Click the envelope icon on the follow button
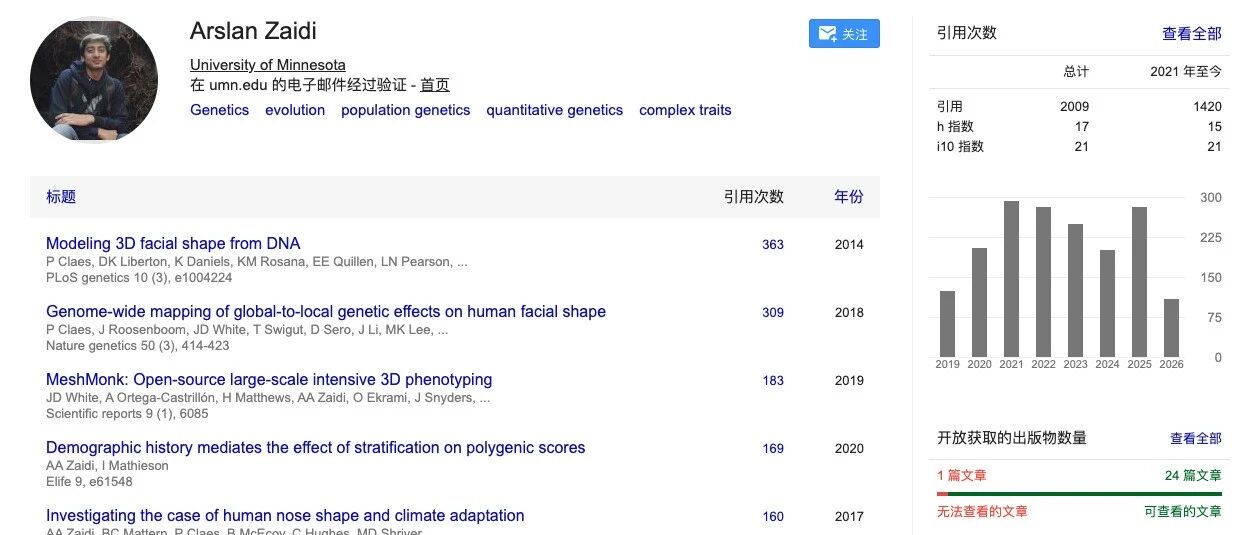 [827, 34]
